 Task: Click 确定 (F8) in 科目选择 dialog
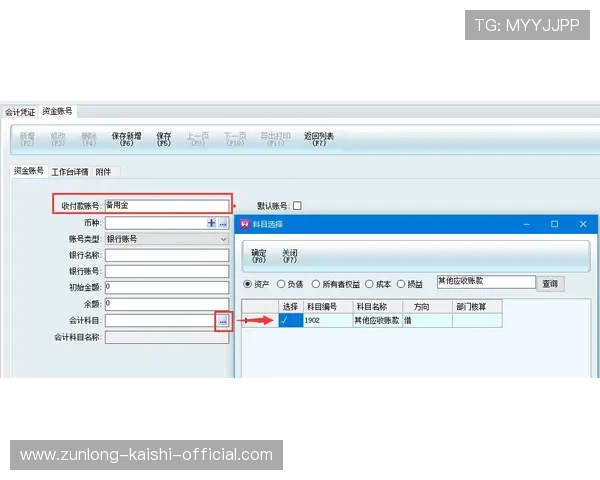pos(258,256)
